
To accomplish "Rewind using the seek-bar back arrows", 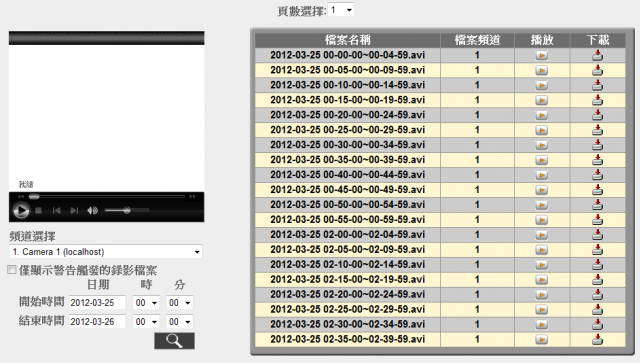I will click(x=21, y=196).
